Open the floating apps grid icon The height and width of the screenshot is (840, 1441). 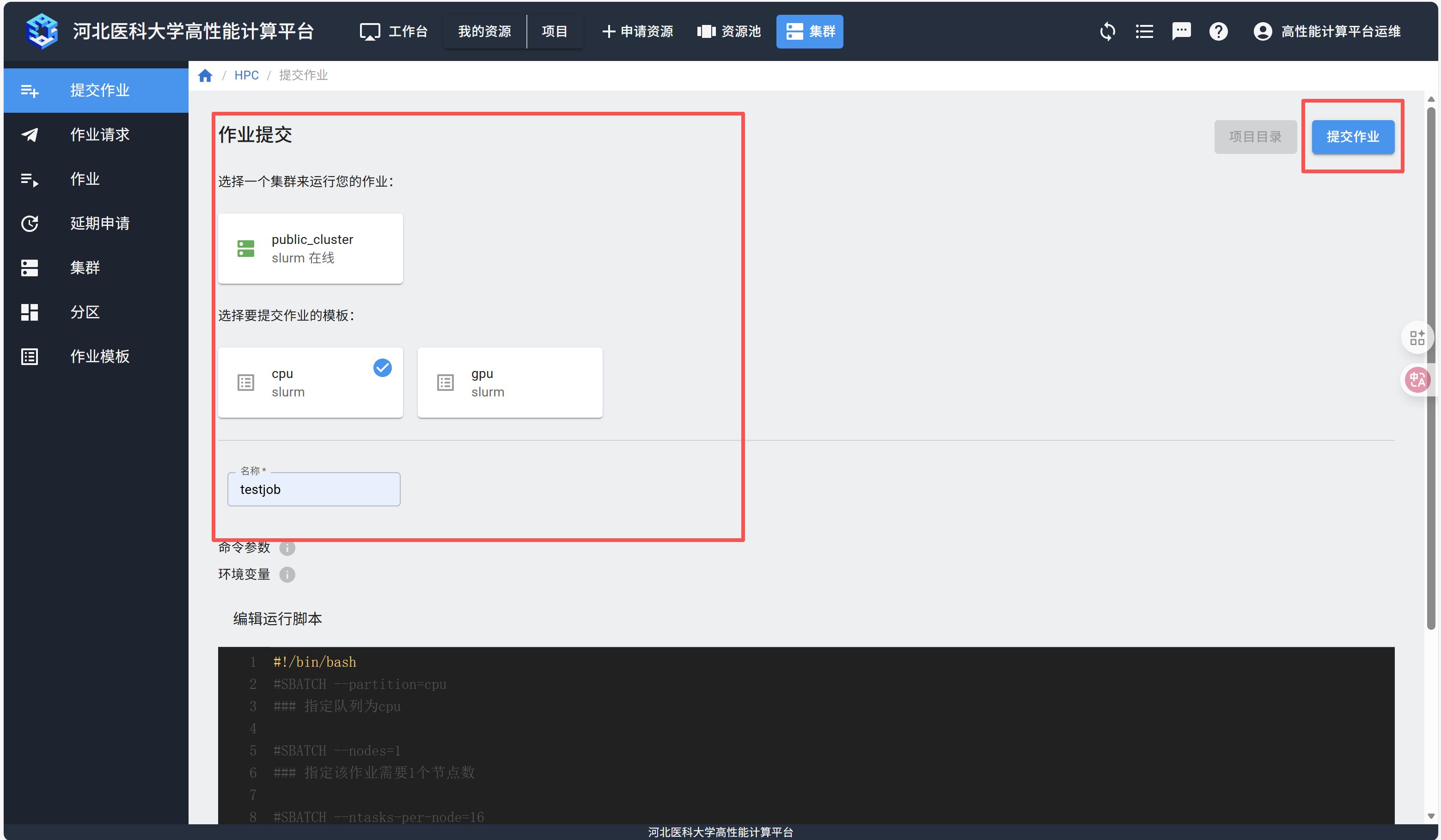1417,338
